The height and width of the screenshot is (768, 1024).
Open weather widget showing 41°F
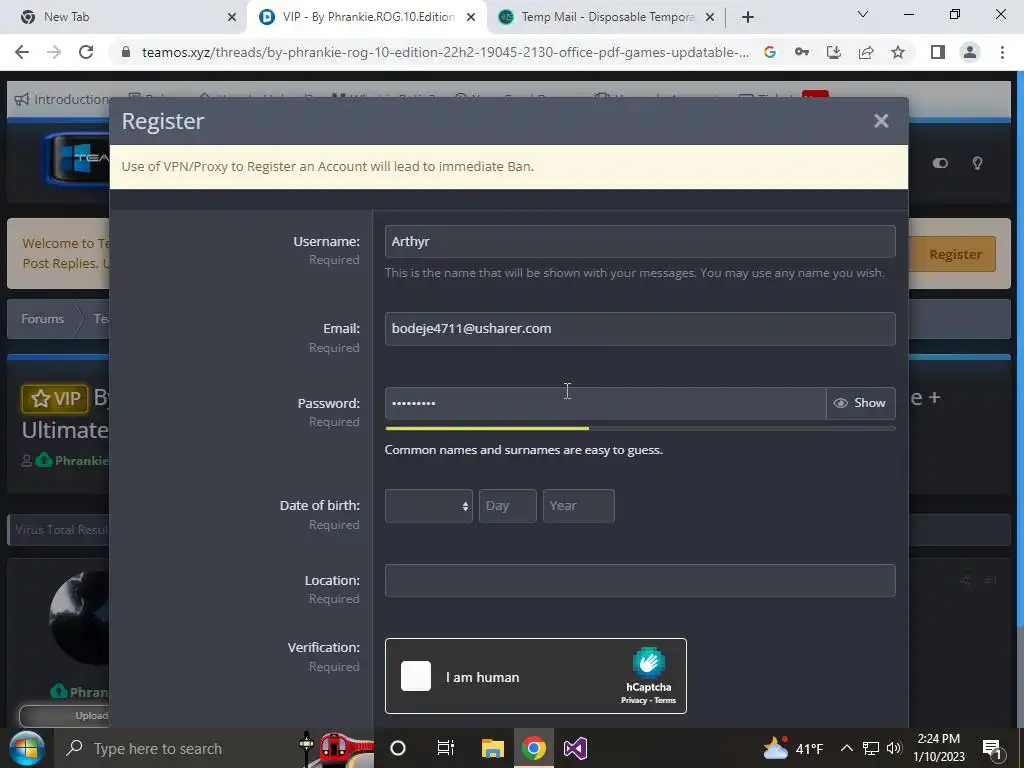tap(792, 748)
